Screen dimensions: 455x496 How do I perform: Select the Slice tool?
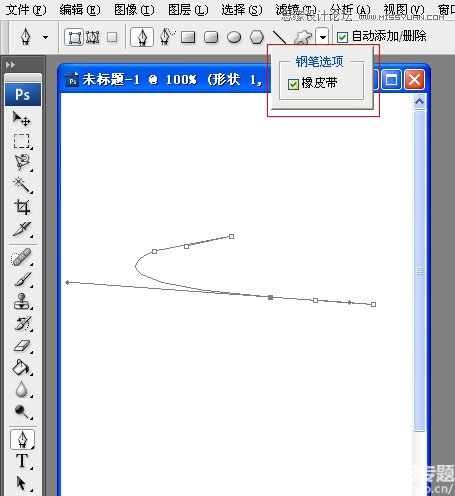click(x=22, y=229)
